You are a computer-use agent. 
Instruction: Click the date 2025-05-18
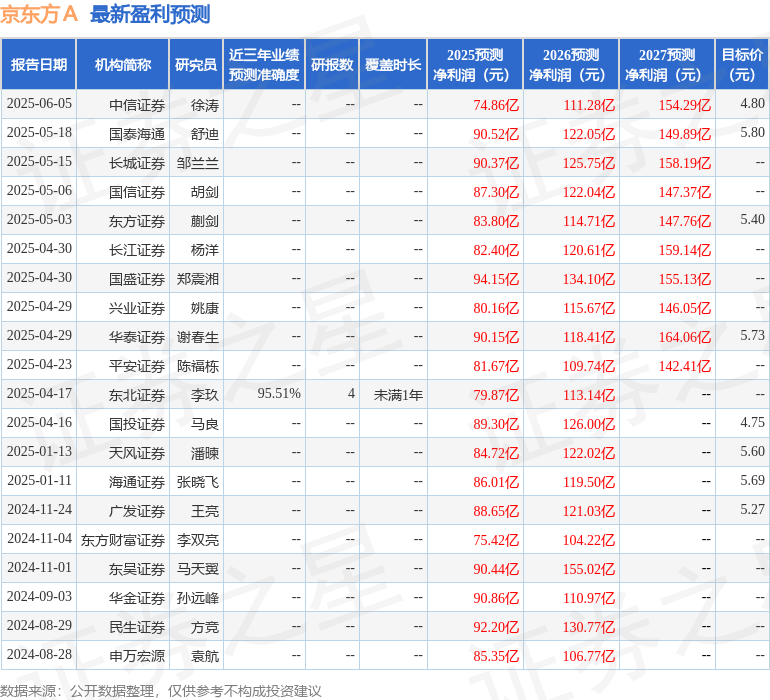coord(39,133)
